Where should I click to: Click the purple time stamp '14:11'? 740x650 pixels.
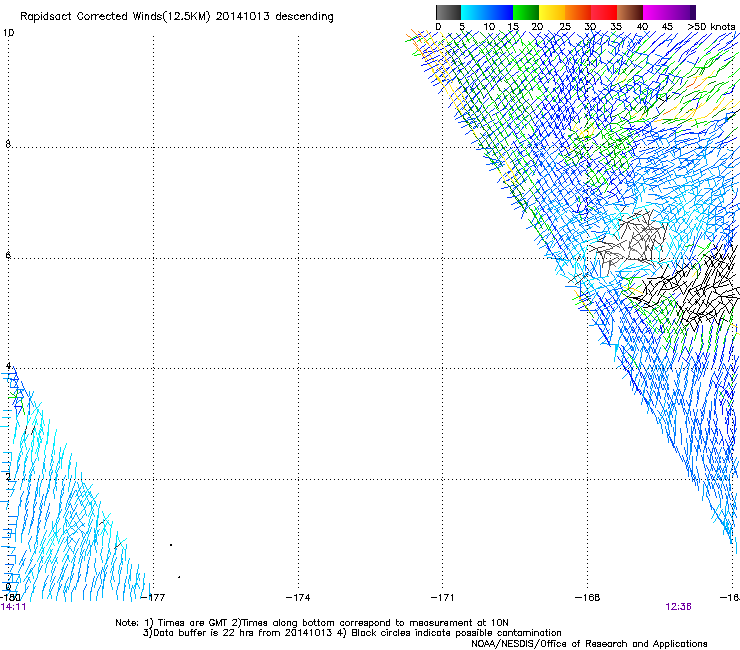point(14,607)
